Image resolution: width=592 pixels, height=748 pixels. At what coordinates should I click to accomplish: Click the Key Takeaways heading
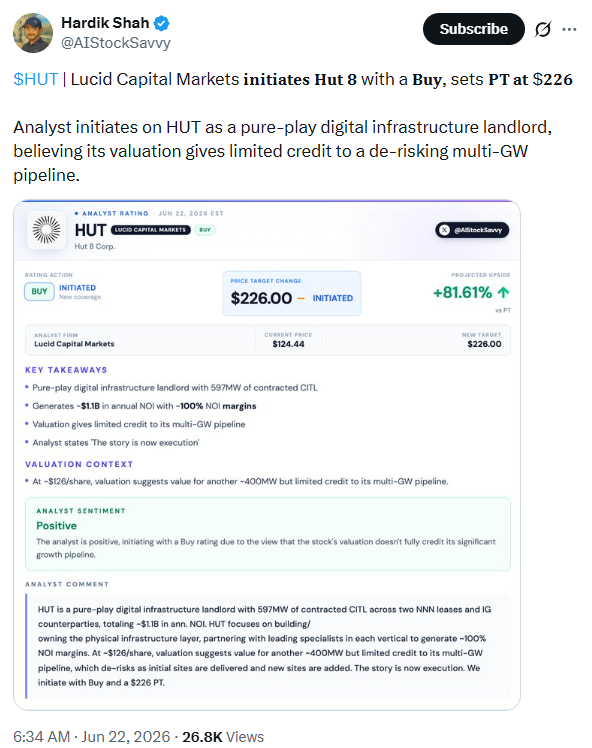66,370
